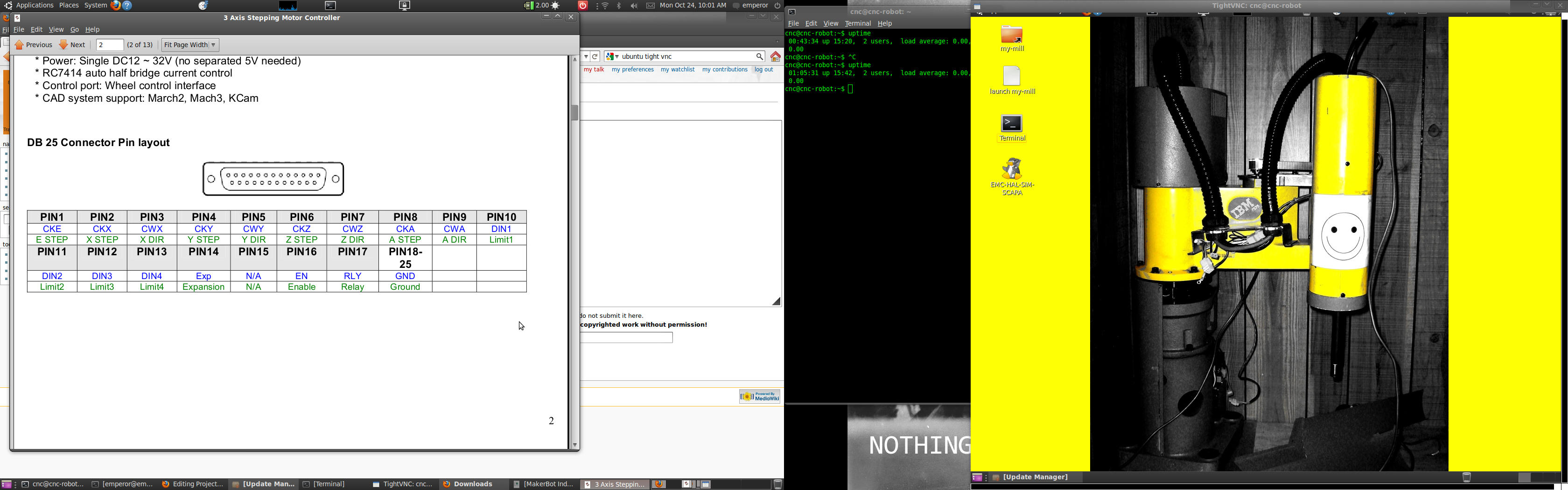This screenshot has height=490, width=1568.
Task: Open the date and time calendar
Action: pos(693,6)
